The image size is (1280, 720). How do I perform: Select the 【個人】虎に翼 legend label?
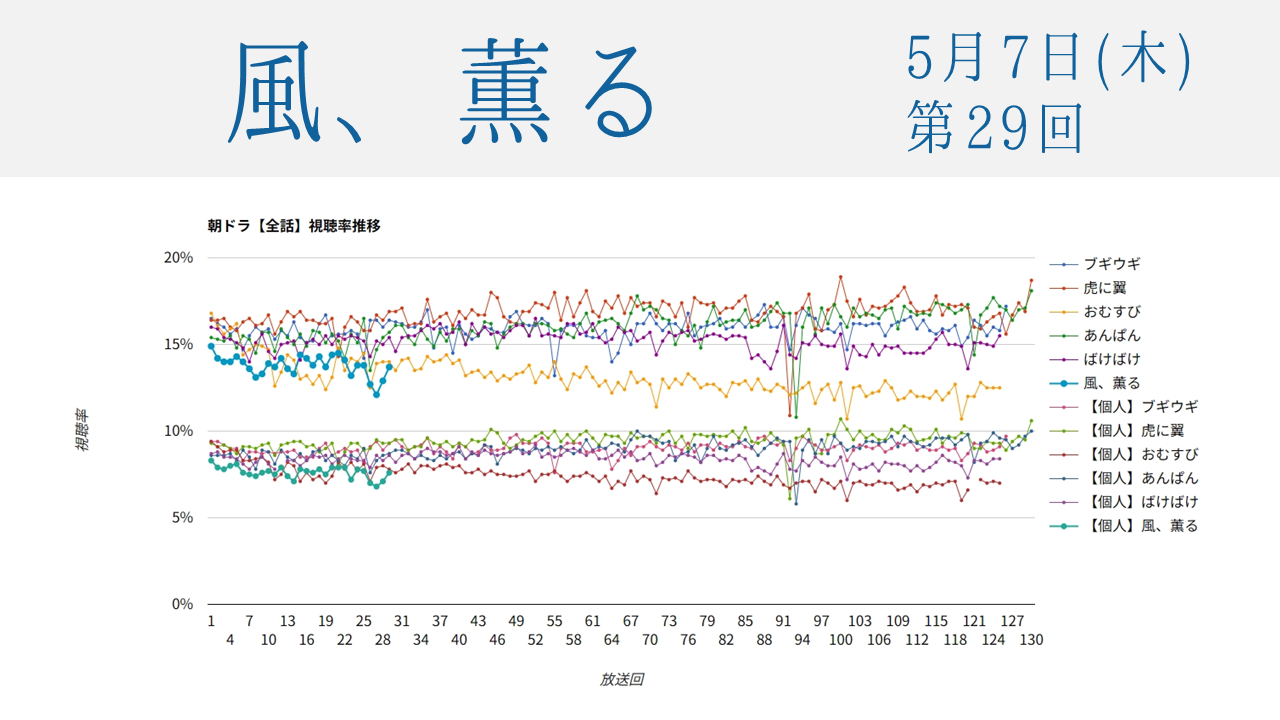1134,431
